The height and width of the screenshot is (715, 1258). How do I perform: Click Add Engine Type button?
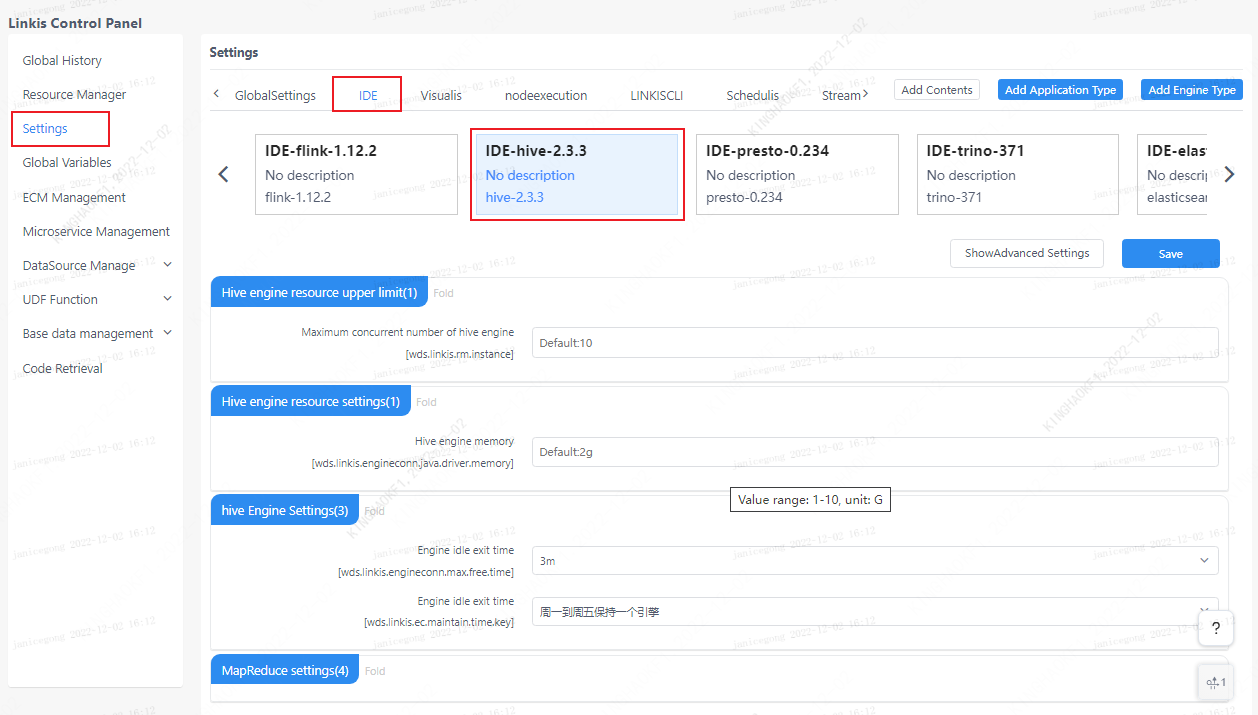pos(1191,90)
